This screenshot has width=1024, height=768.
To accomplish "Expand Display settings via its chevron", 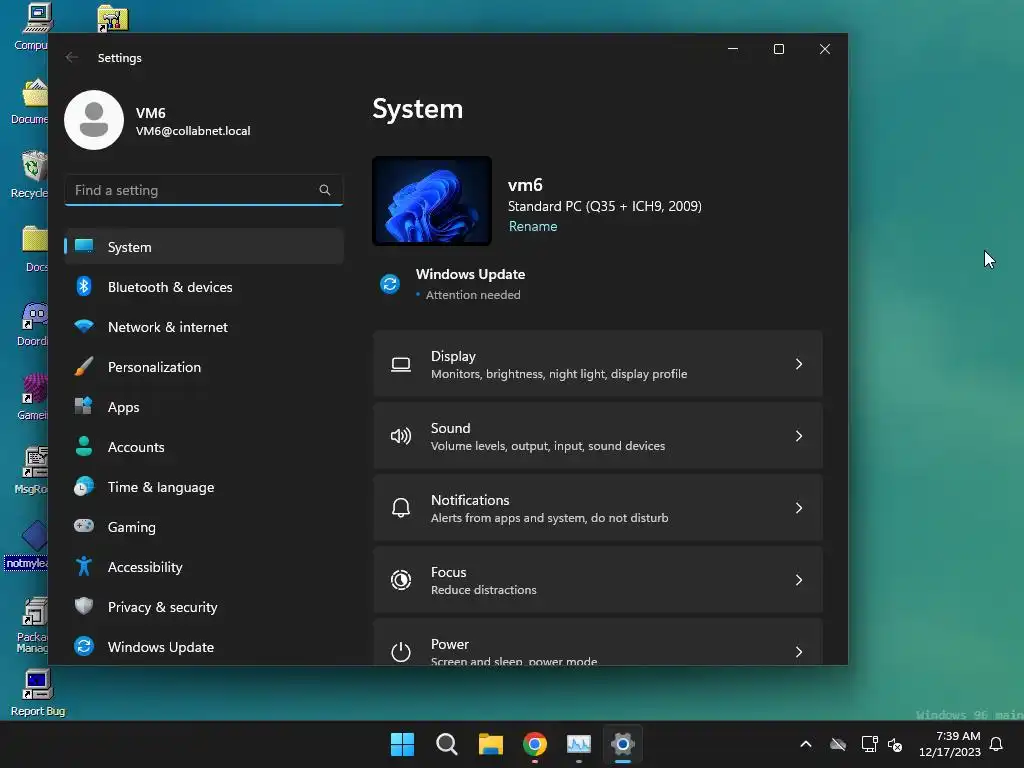I will tap(799, 364).
